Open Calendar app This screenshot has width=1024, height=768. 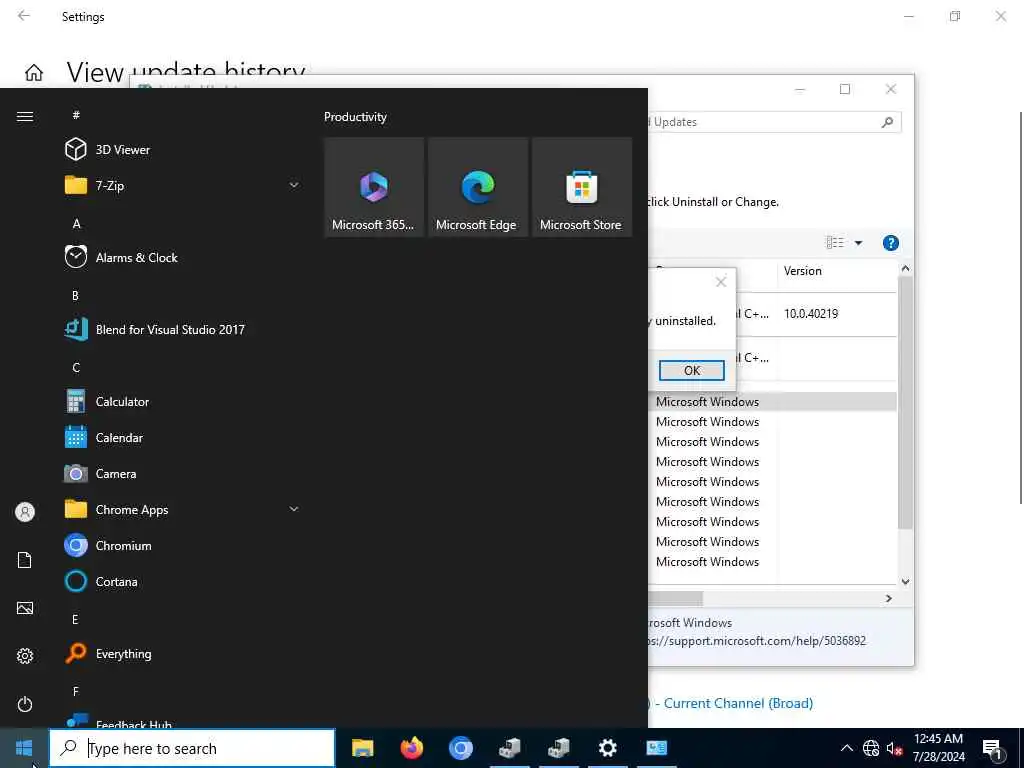[182, 438]
